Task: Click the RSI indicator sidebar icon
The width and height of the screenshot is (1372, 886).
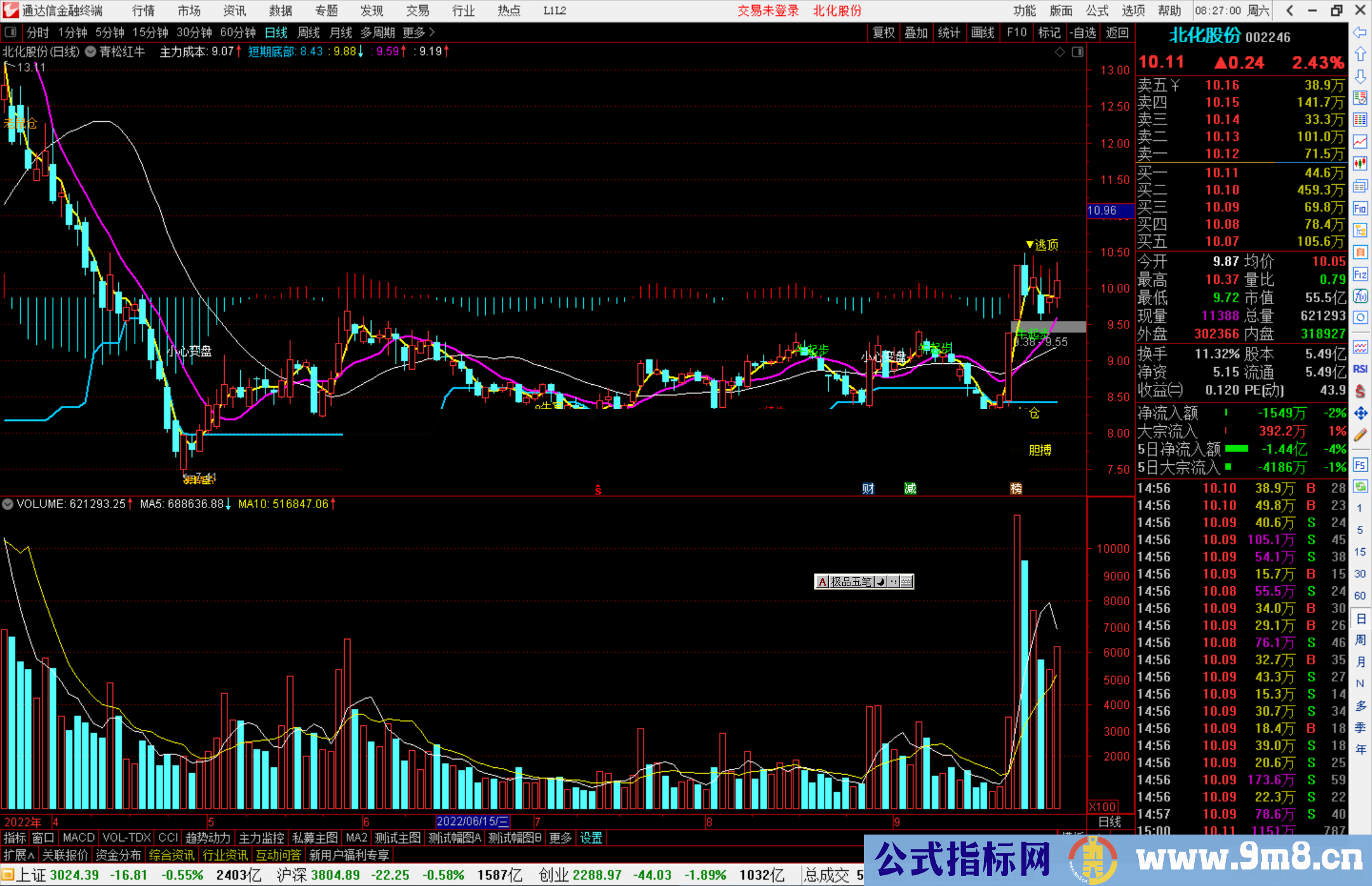Action: point(1360,369)
